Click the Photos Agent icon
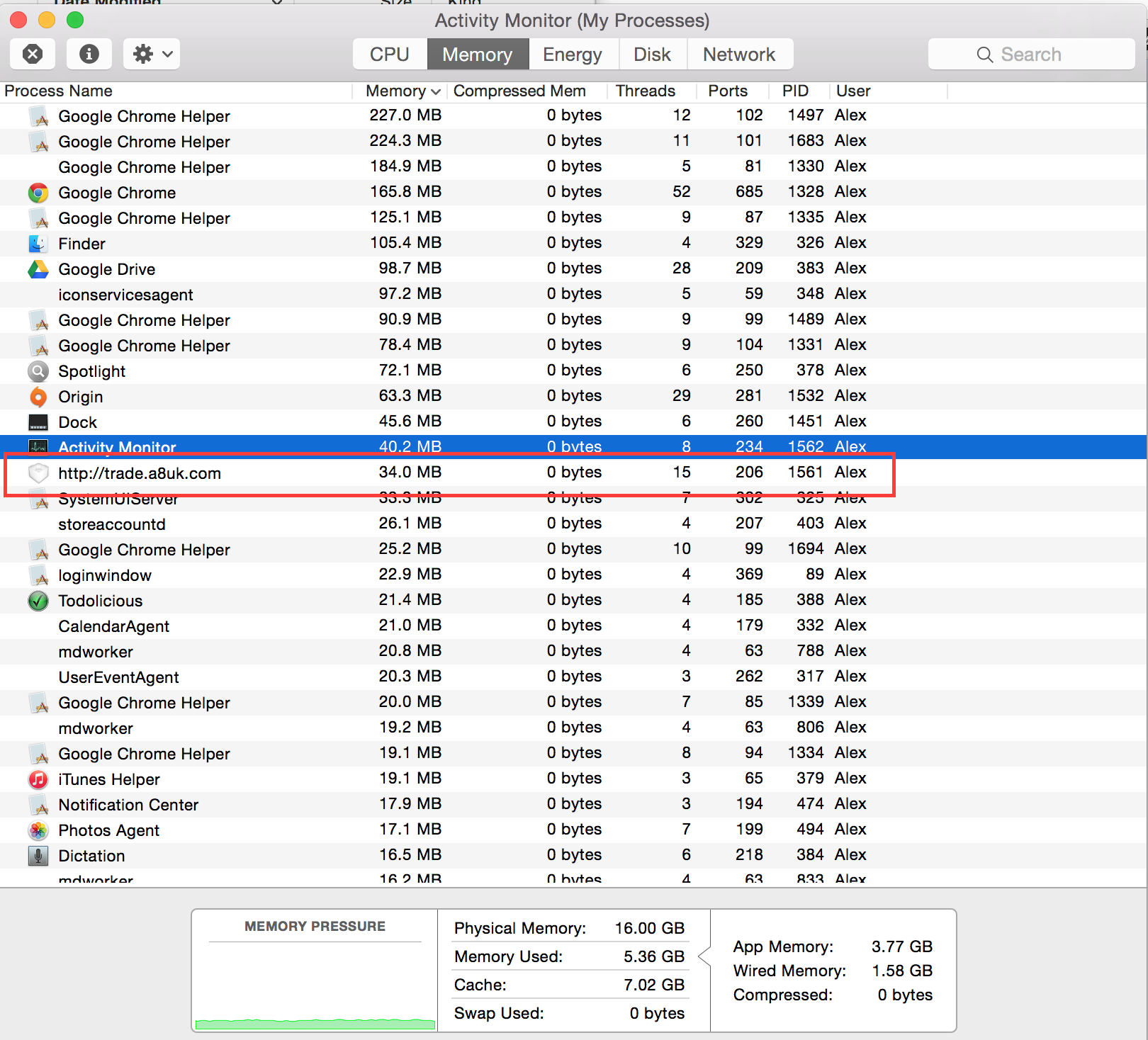Image resolution: width=1148 pixels, height=1040 pixels. pos(38,830)
